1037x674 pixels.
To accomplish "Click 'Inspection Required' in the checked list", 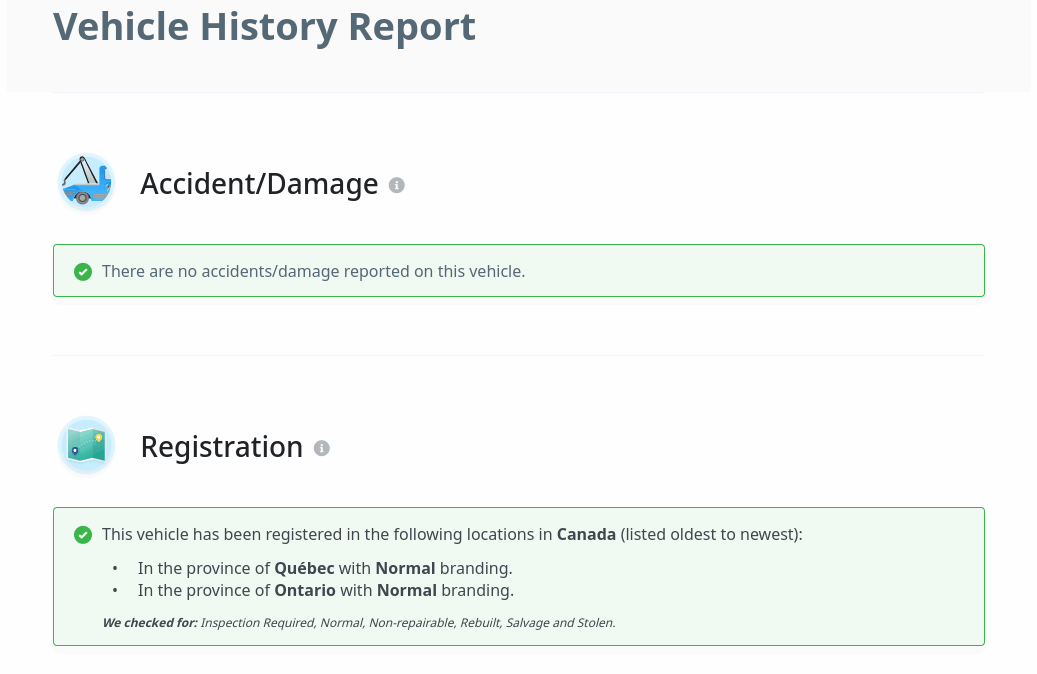I will 256,622.
